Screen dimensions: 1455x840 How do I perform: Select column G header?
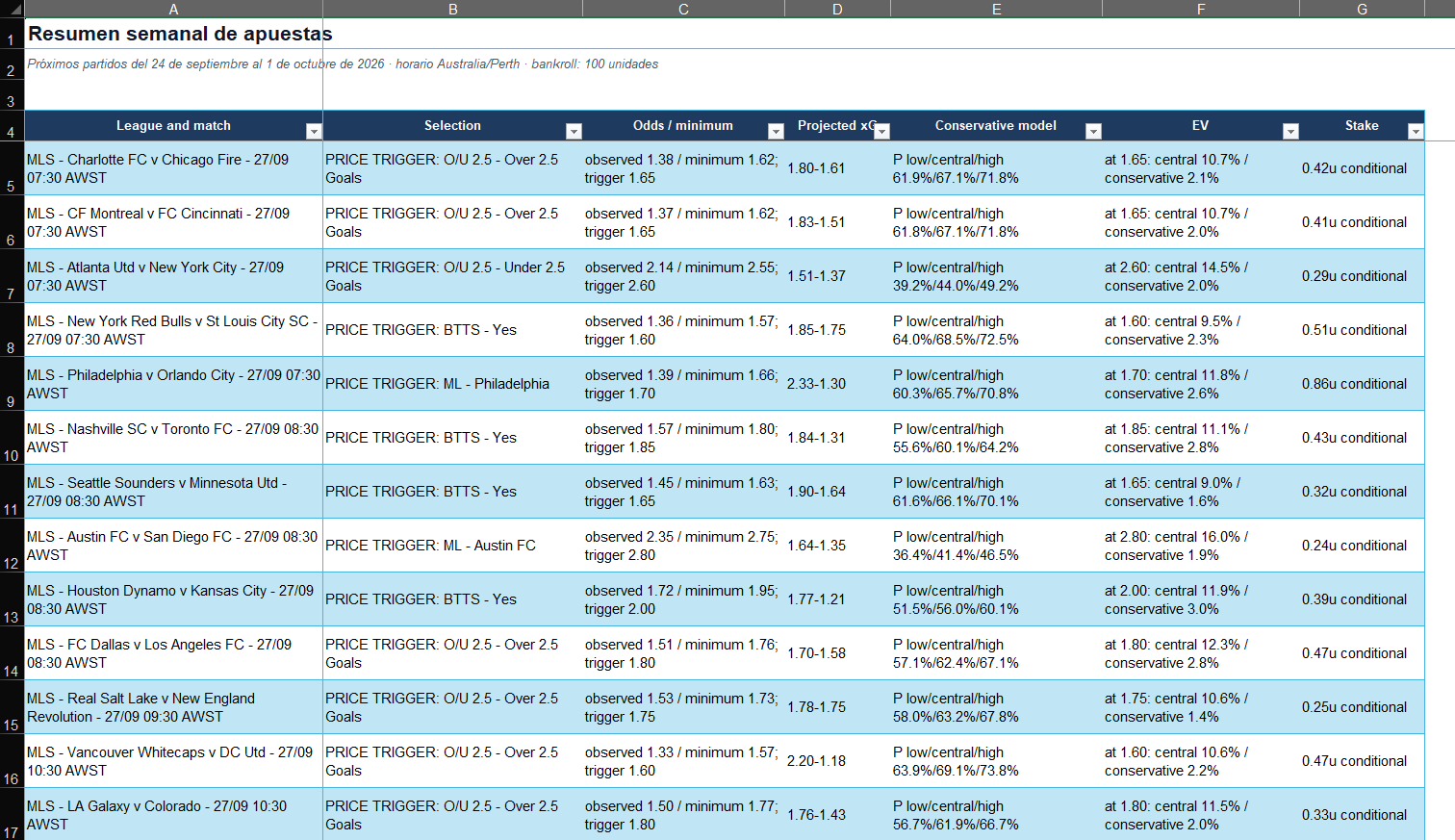coord(1363,9)
